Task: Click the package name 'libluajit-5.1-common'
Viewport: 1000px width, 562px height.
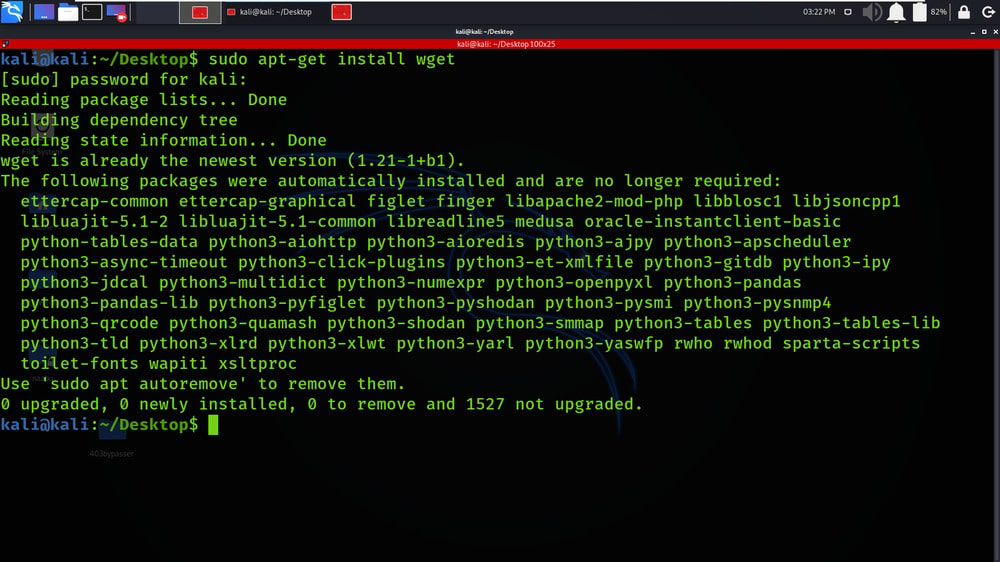Action: [277, 221]
